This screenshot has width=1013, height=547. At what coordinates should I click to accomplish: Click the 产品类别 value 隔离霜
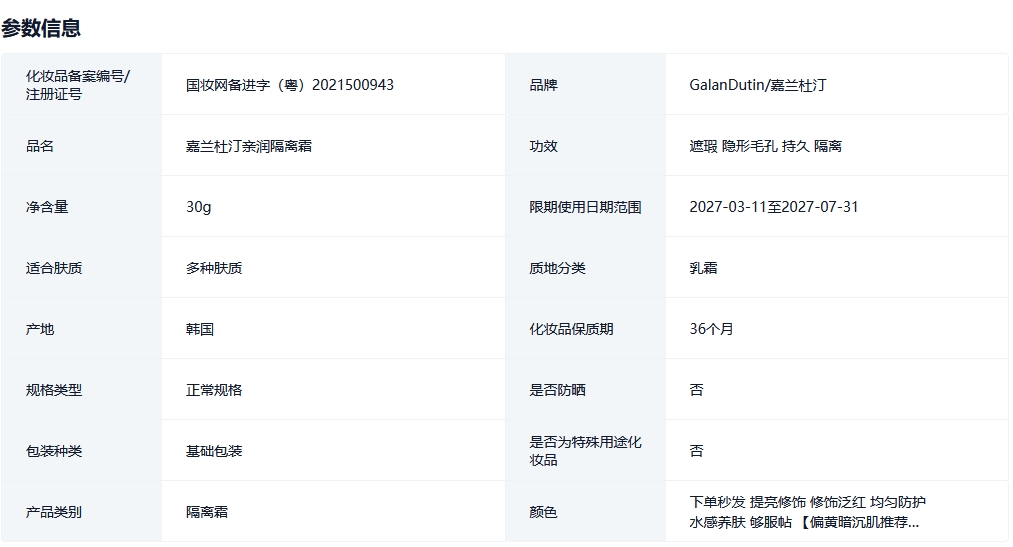tap(207, 512)
